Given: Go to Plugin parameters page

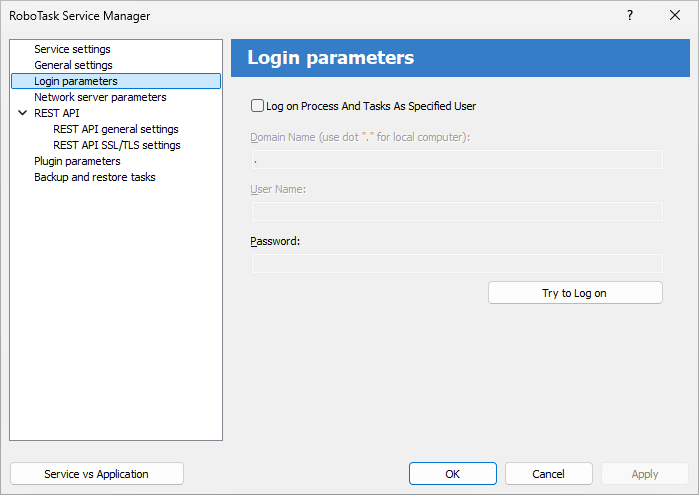Looking at the screenshot, I should click(77, 161).
